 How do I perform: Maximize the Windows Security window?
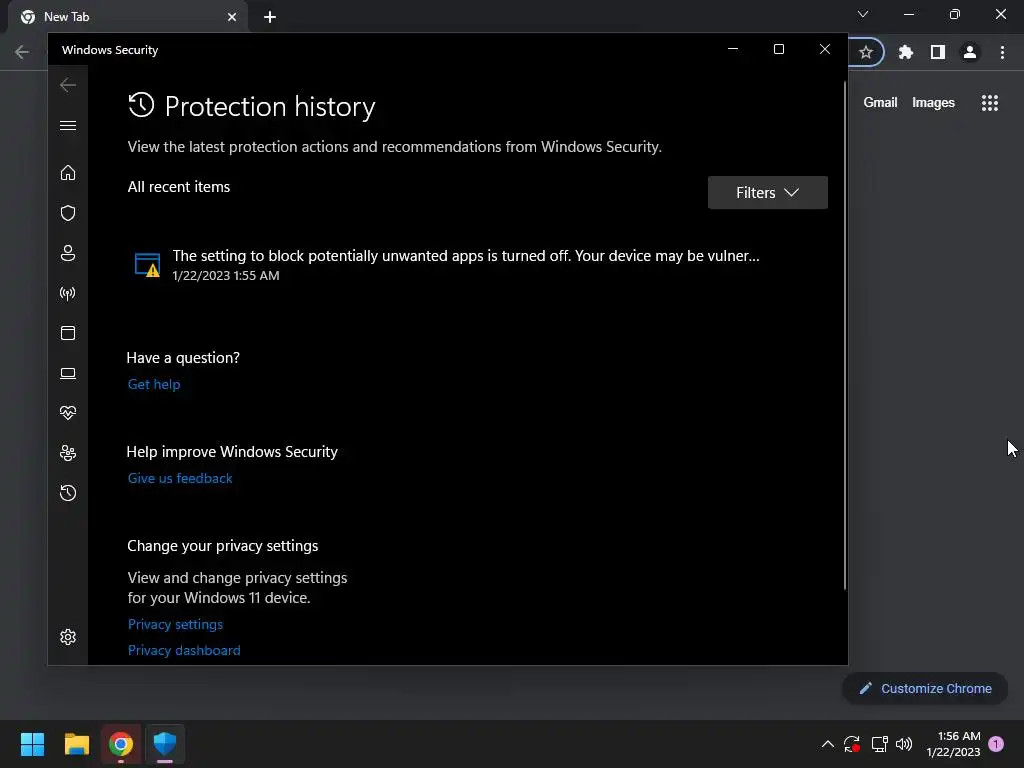[x=778, y=50]
